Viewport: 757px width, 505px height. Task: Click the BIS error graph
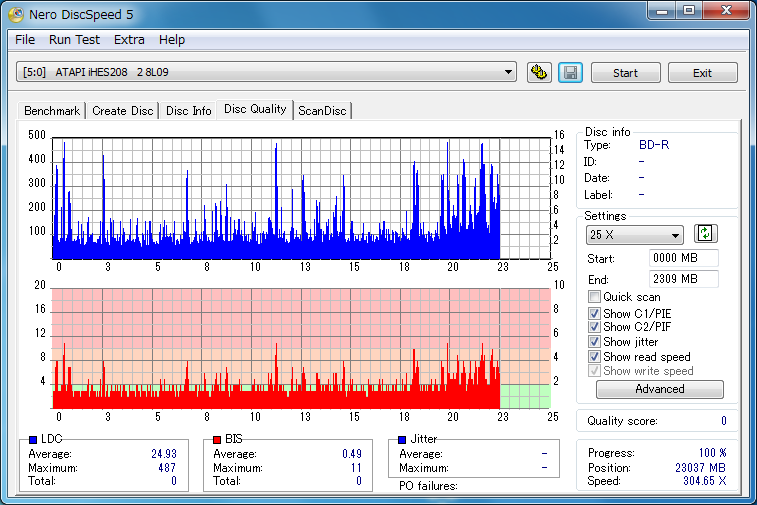pyautogui.click(x=301, y=348)
